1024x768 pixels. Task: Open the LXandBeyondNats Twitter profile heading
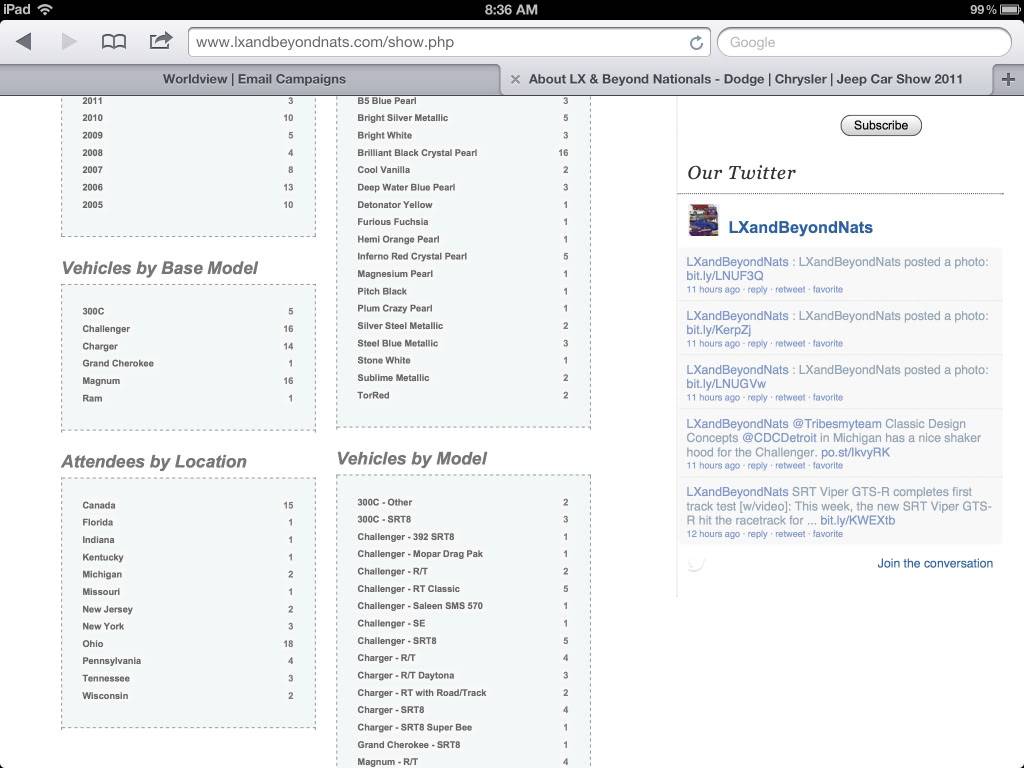pos(801,227)
